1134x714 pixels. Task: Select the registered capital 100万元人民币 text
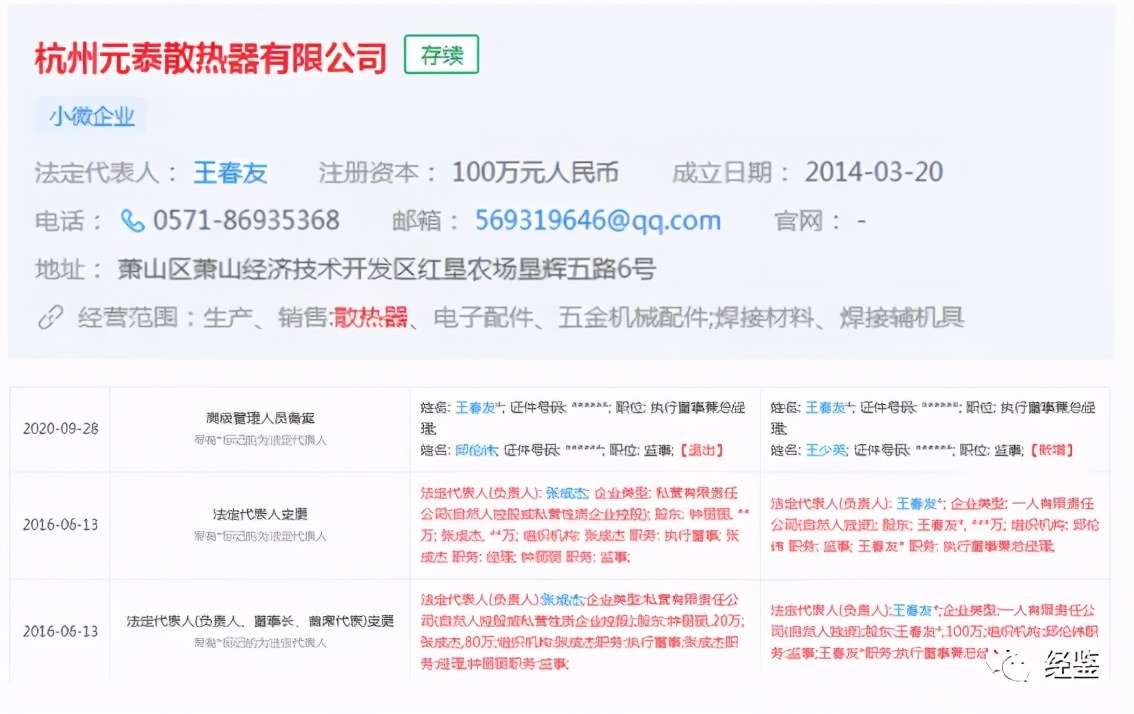536,172
